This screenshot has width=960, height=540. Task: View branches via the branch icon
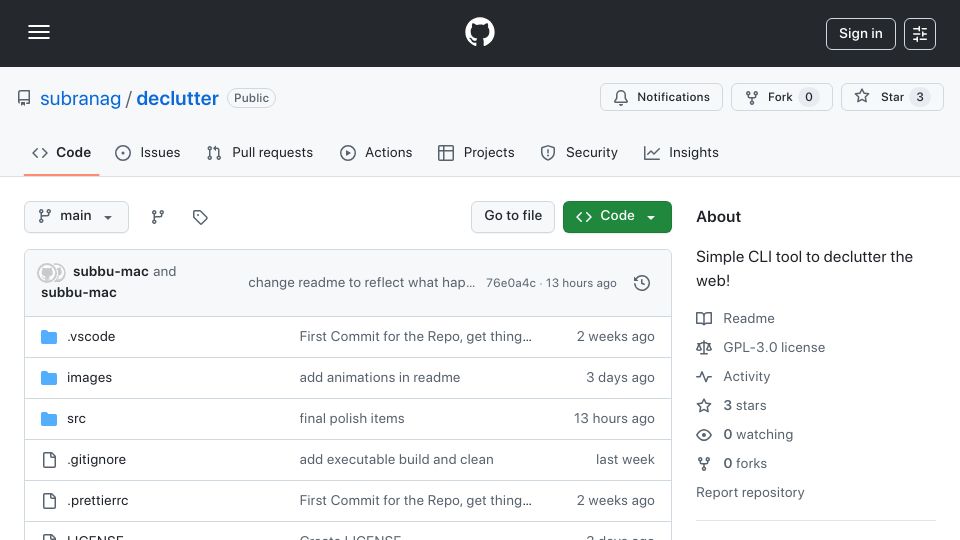click(158, 217)
